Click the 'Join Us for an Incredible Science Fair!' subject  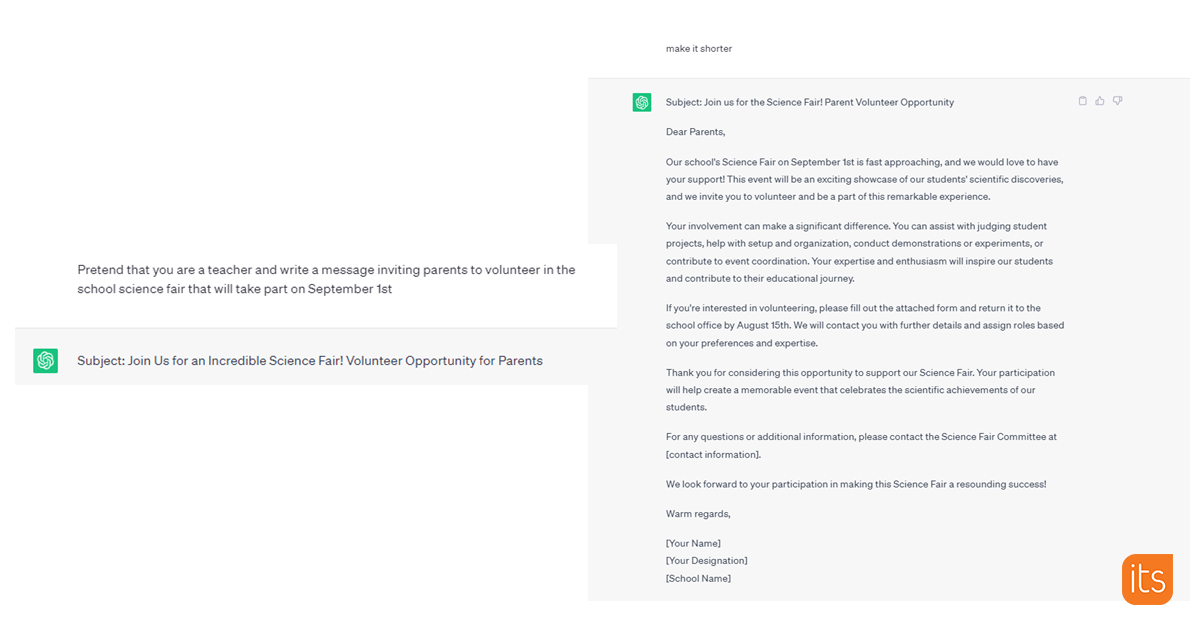click(x=309, y=361)
